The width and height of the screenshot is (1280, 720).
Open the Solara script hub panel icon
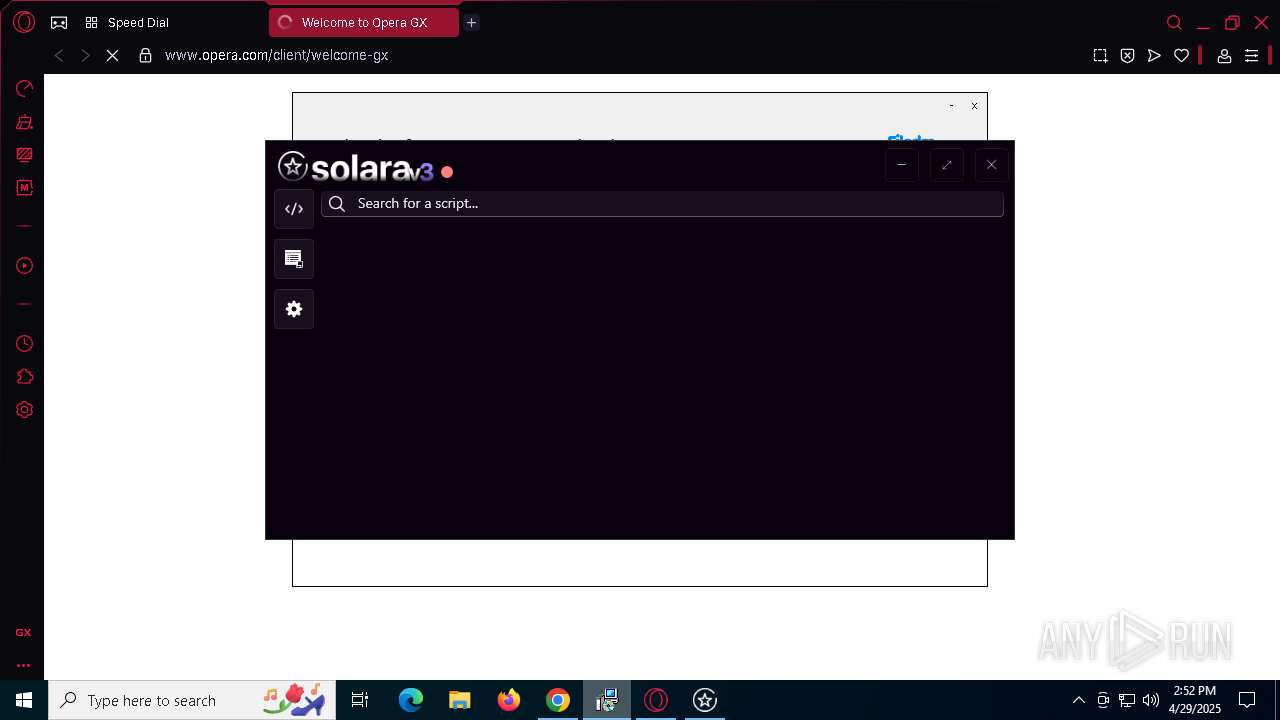pyautogui.click(x=294, y=259)
